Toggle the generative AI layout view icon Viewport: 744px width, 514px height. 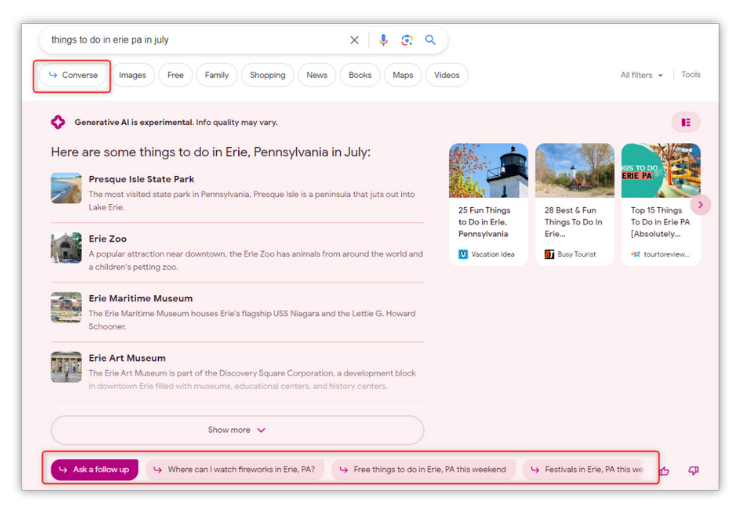point(685,123)
